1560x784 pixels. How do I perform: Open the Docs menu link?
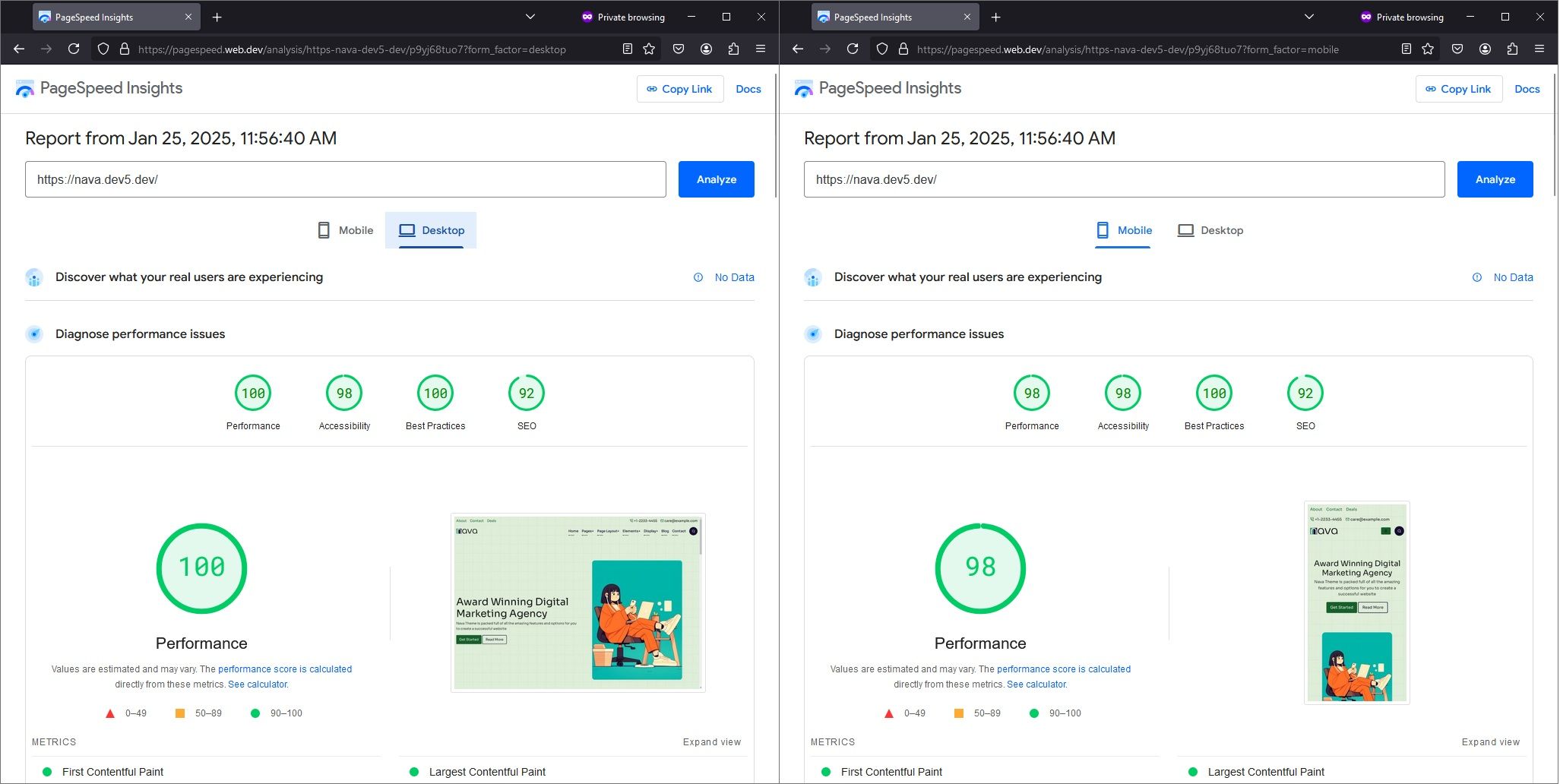pyautogui.click(x=748, y=89)
